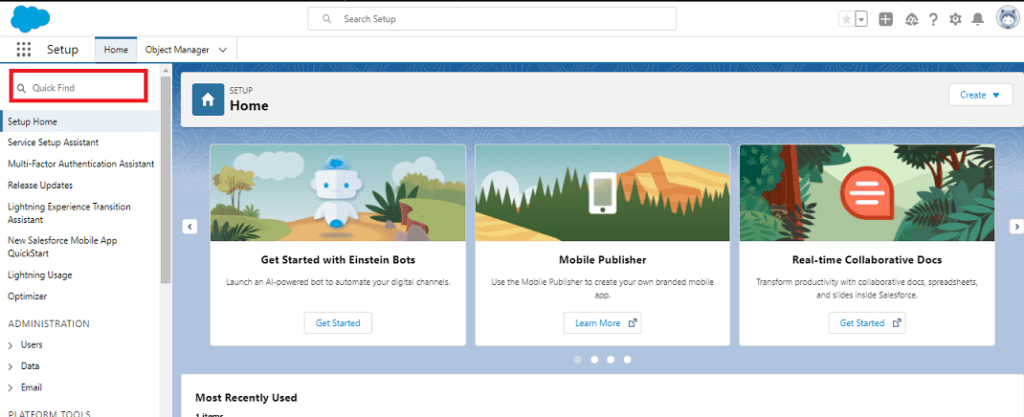Screen dimensions: 1024x417
Task: Select the first carousel page dot
Action: click(577, 360)
